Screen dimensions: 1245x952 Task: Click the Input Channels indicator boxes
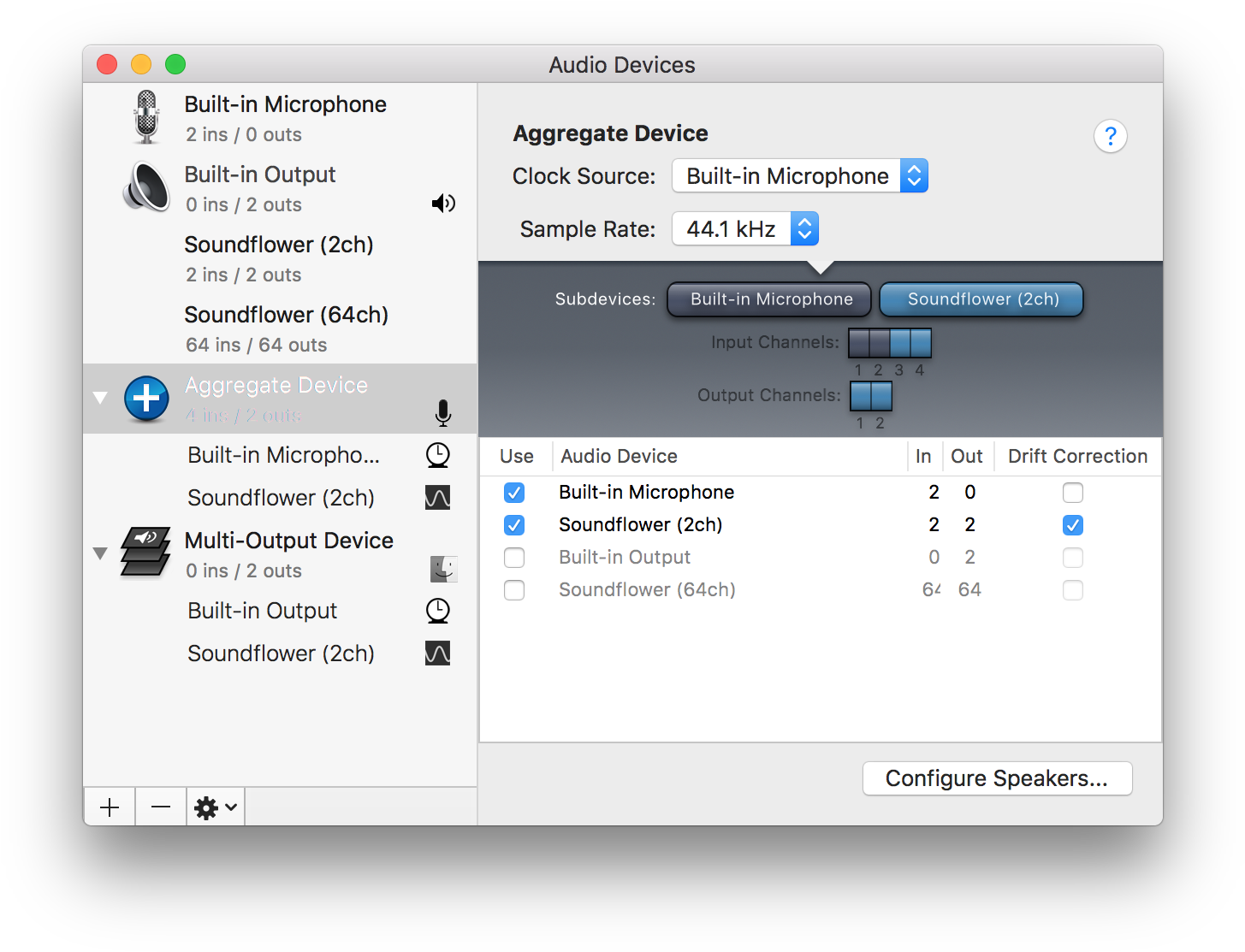[889, 344]
